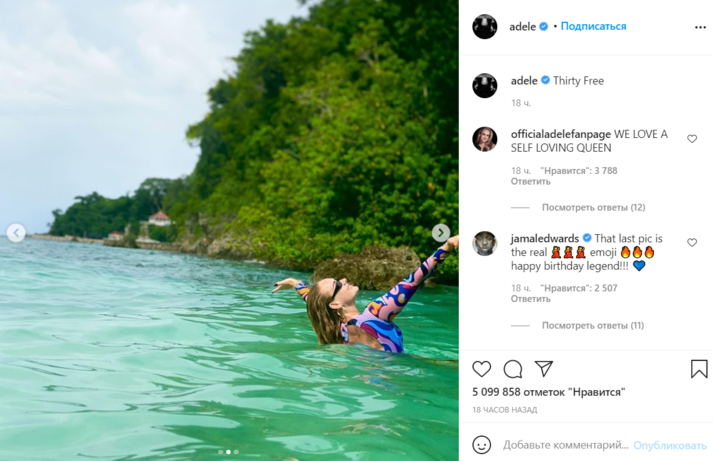Image resolution: width=713 pixels, height=461 pixels.
Task: Open emoji picker in comment field
Action: pos(481,445)
